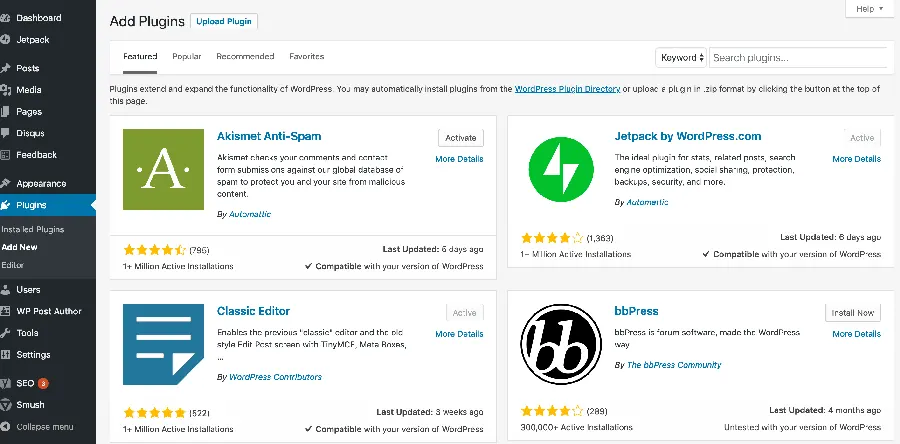Viewport: 900px width, 444px height.
Task: Open the WordPress Contributors author link
Action: (x=276, y=377)
